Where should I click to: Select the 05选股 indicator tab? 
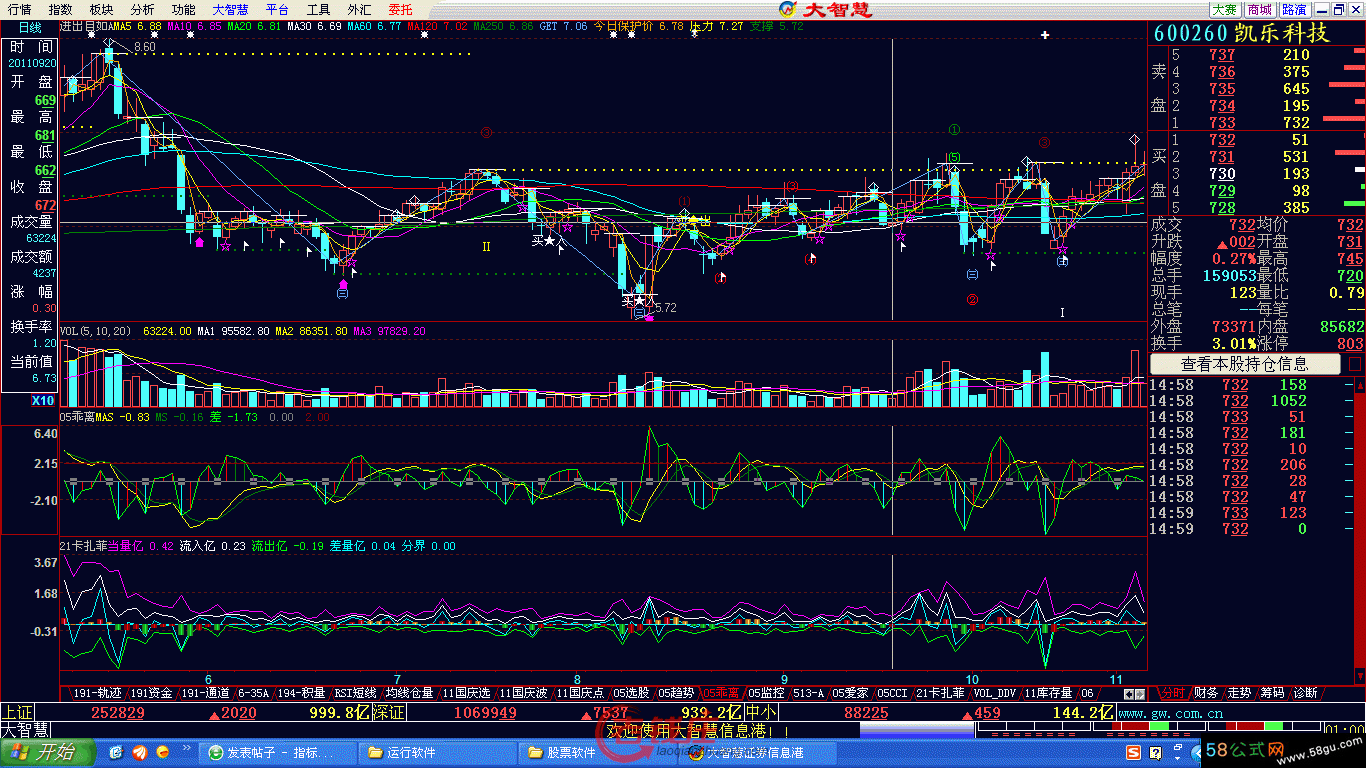click(631, 692)
